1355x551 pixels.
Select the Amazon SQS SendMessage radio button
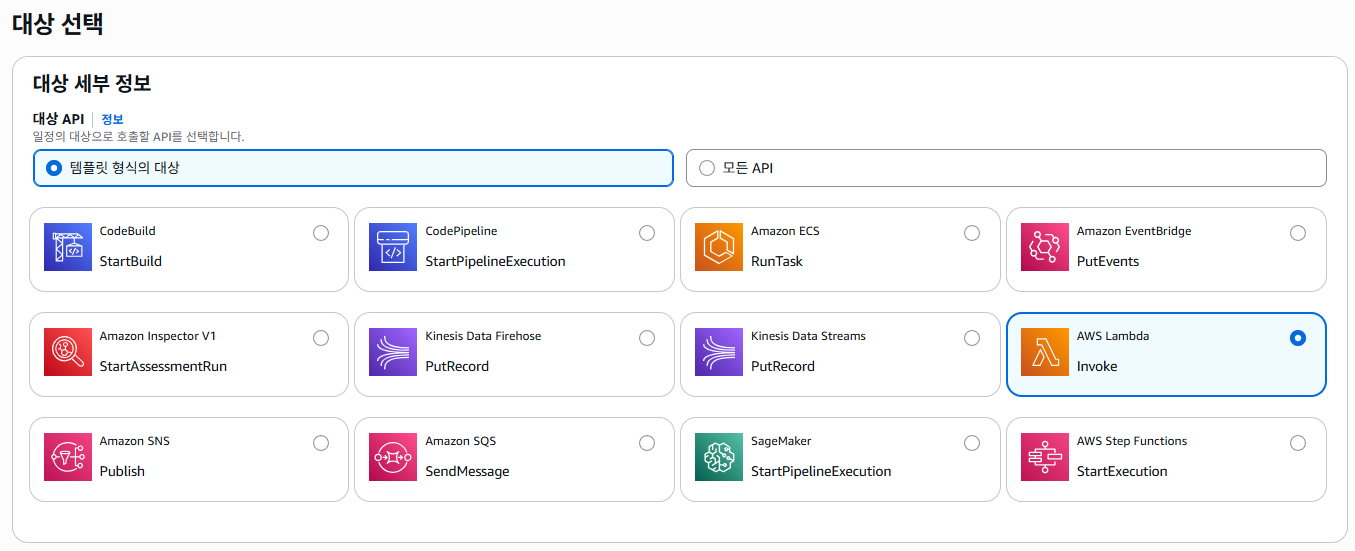[x=647, y=443]
